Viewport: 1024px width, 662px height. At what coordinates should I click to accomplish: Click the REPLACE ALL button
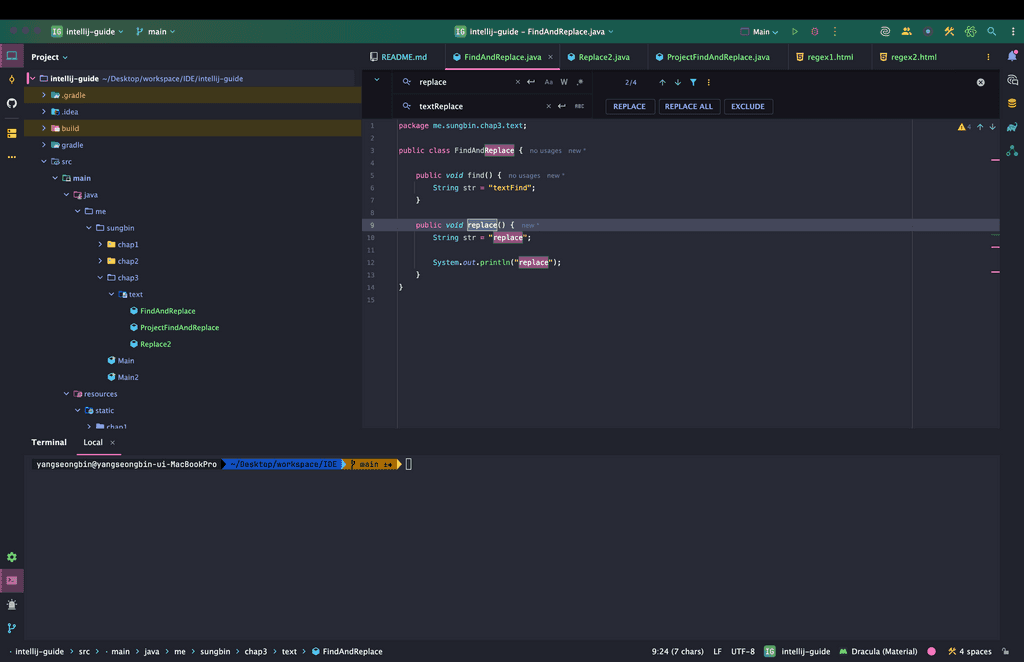(688, 106)
